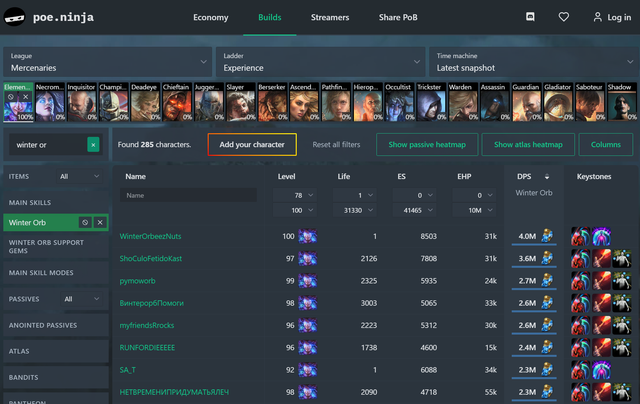Viewport: 640px width, 404px height.
Task: Select the Gladiator class portrait
Action: click(x=559, y=102)
